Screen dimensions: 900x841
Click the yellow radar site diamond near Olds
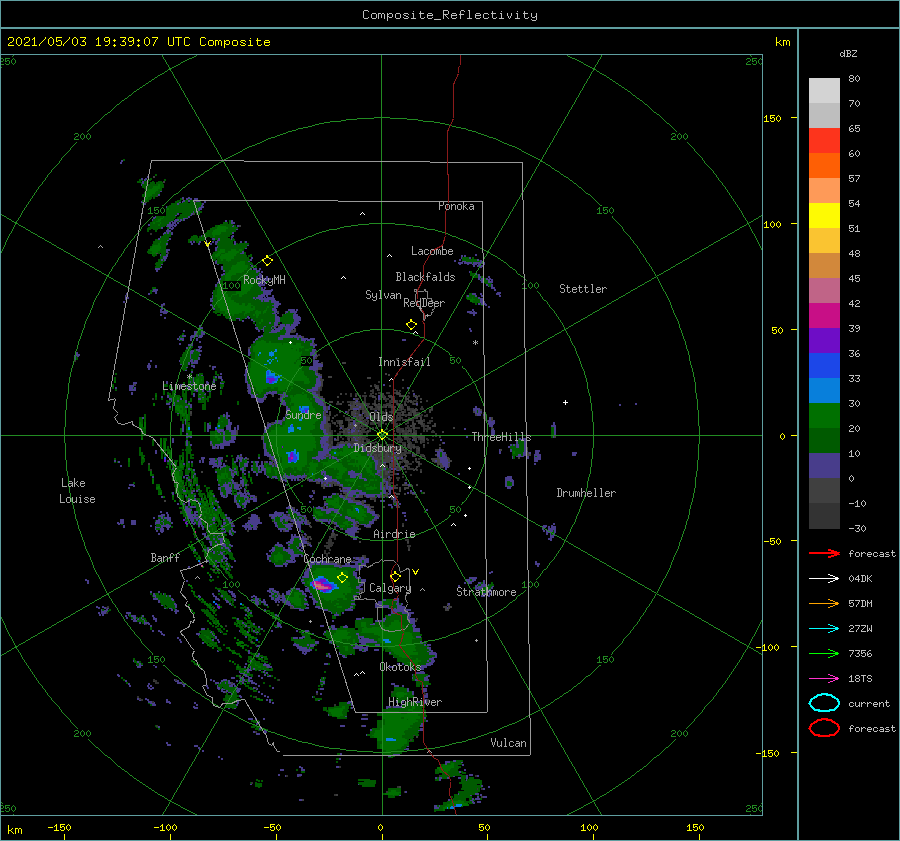[382, 435]
